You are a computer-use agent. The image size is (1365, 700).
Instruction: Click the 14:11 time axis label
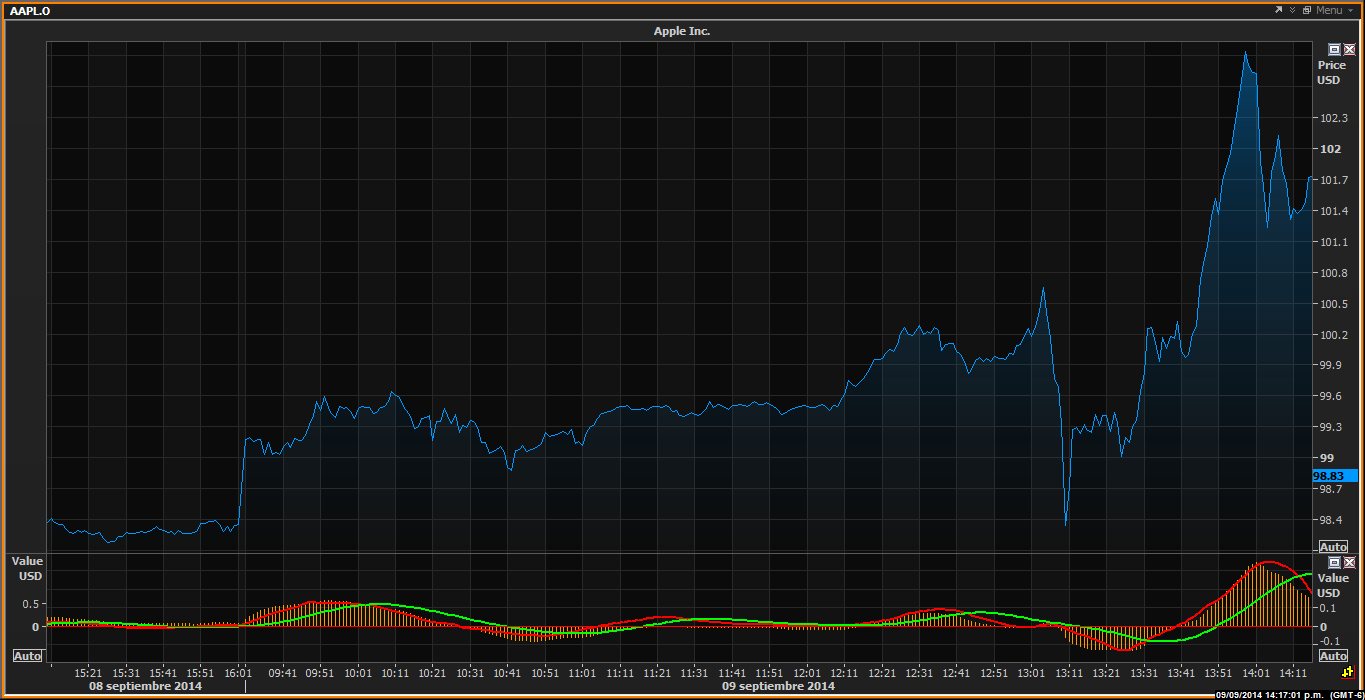click(1293, 673)
